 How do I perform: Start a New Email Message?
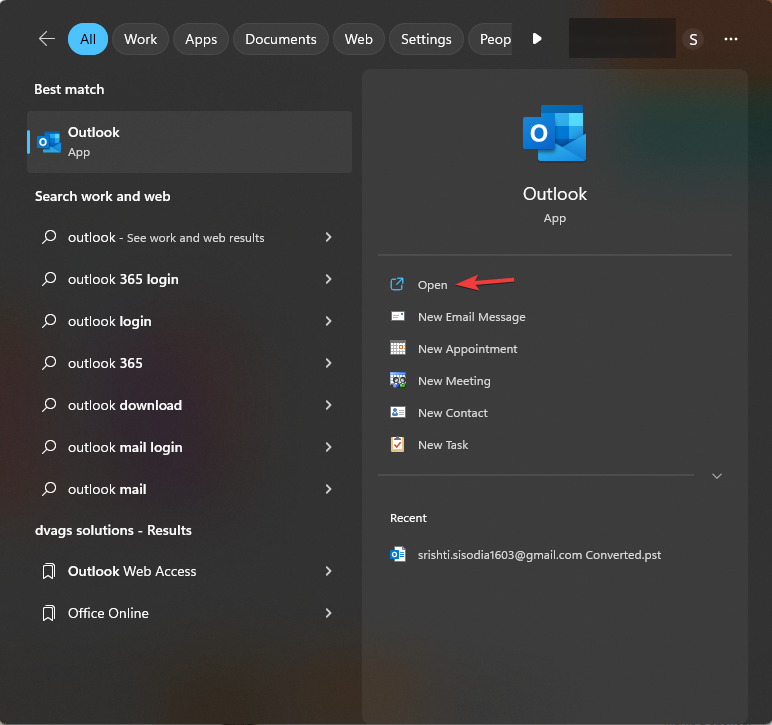tap(471, 317)
